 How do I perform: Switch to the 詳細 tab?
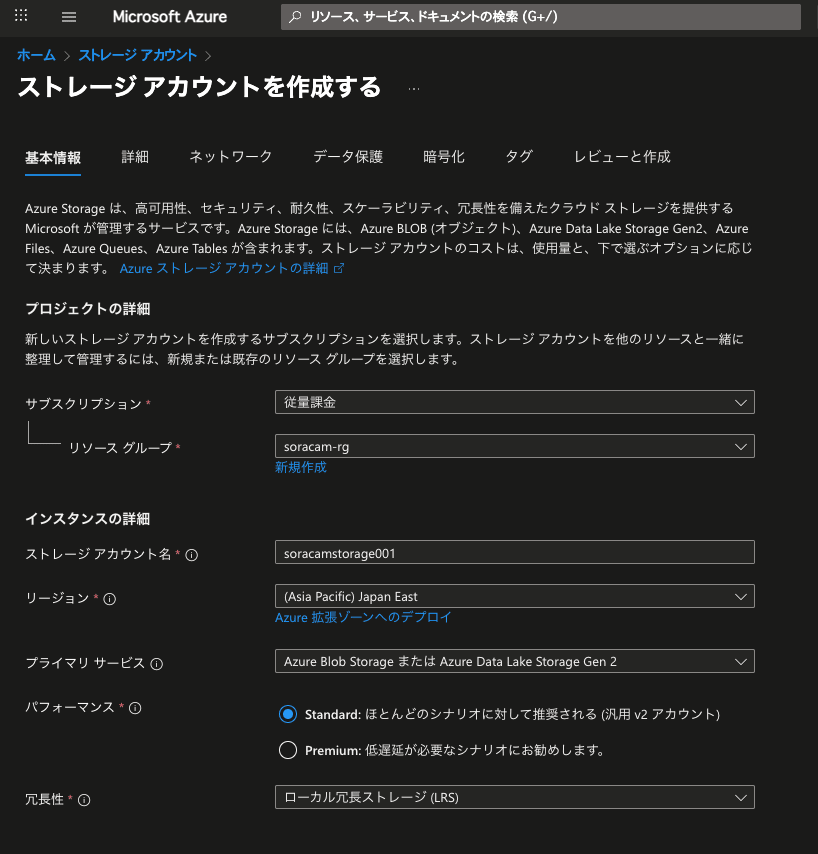point(135,157)
